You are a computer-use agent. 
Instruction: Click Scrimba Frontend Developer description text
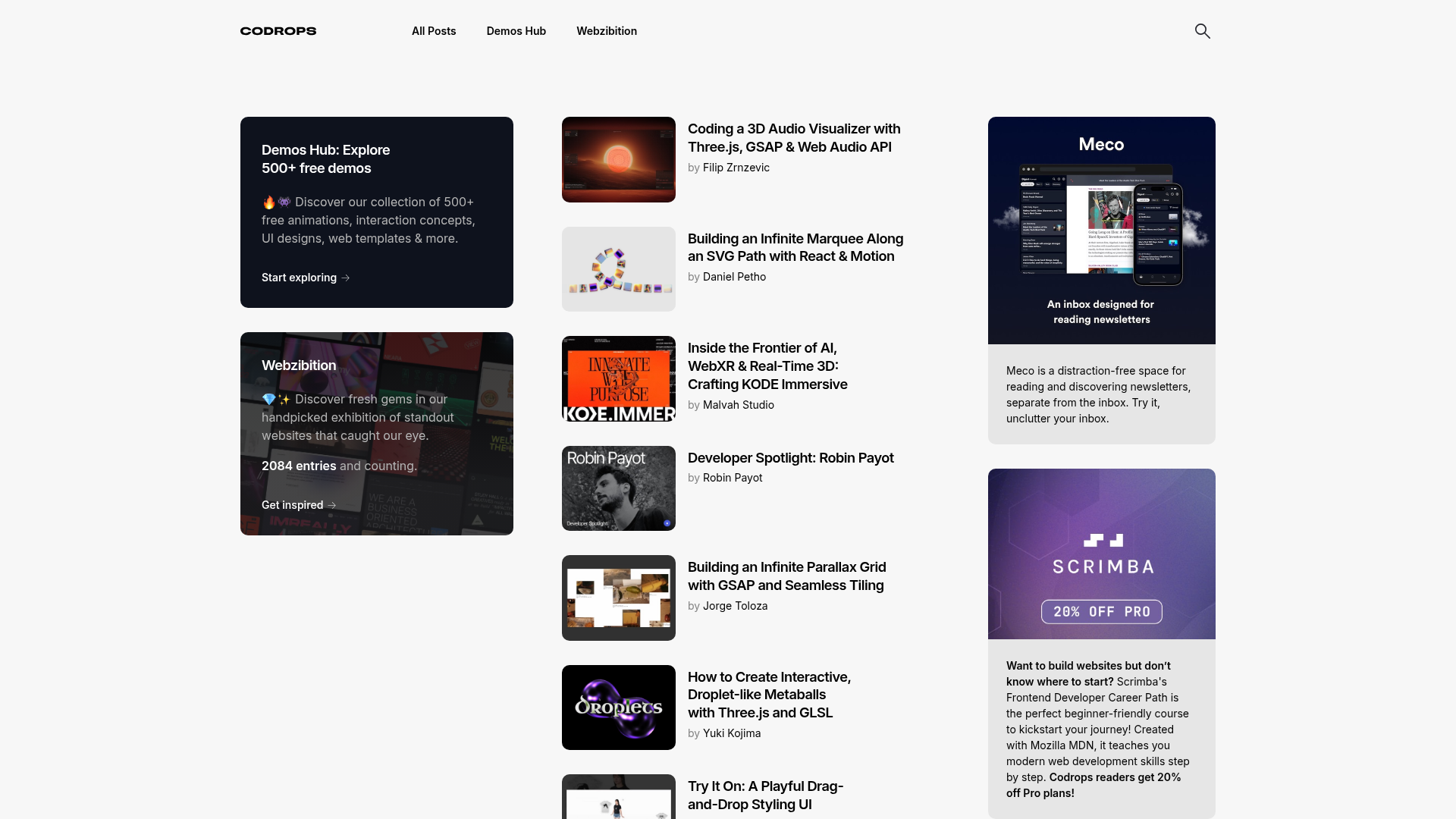click(x=1098, y=730)
